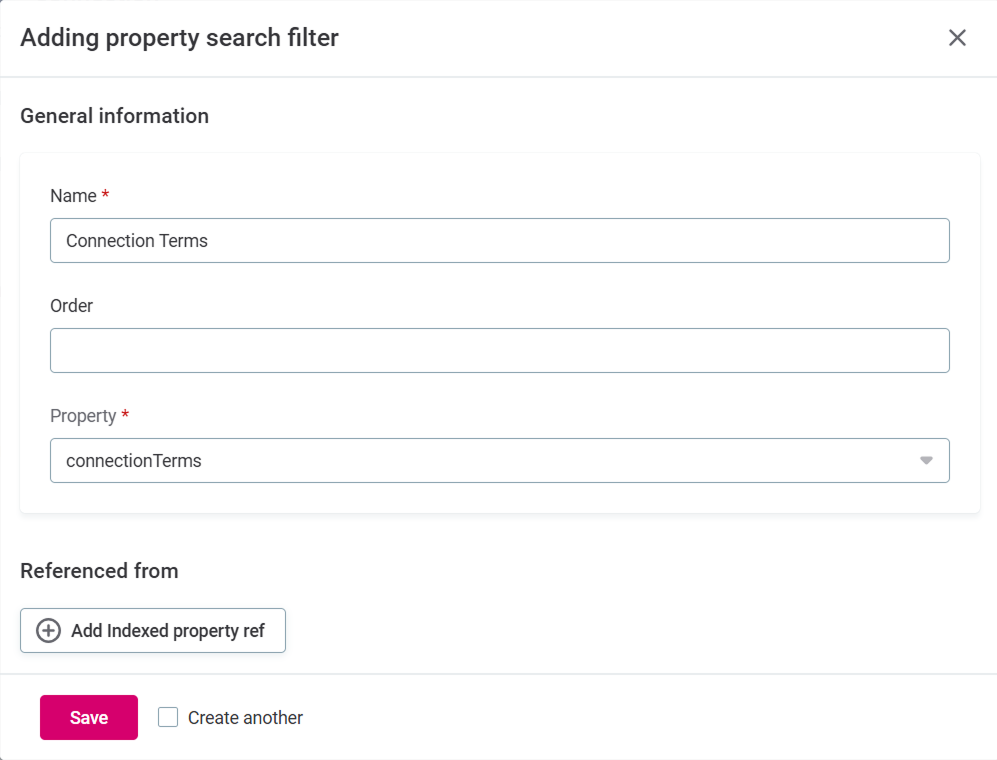The image size is (997, 760).
Task: Click the Add Indexed property ref button label
Action: [x=168, y=631]
